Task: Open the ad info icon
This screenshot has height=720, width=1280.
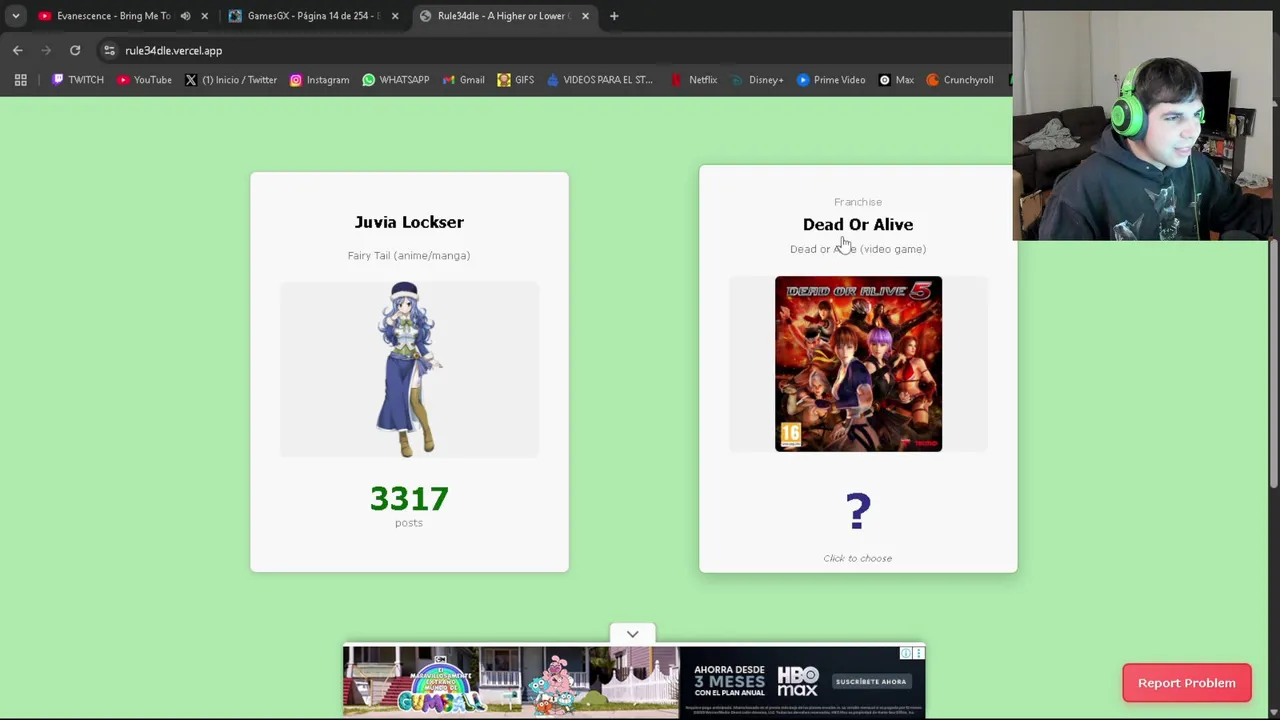Action: tap(906, 653)
